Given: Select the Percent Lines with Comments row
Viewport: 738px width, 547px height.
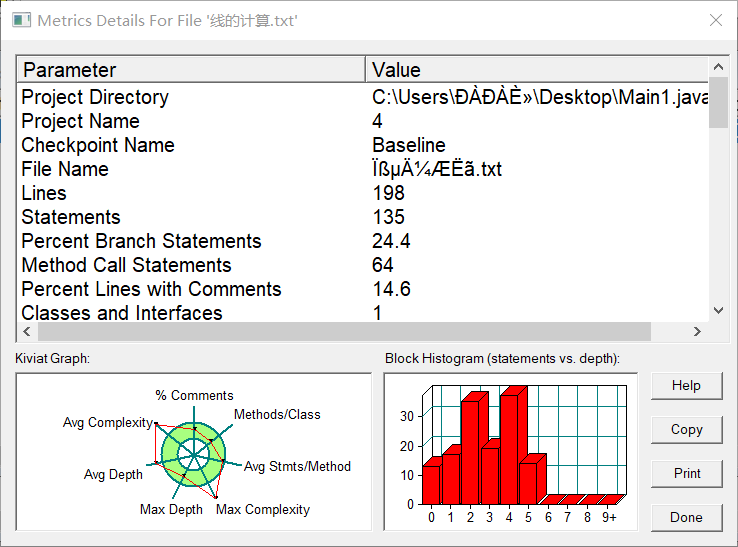Looking at the screenshot, I should click(363, 289).
